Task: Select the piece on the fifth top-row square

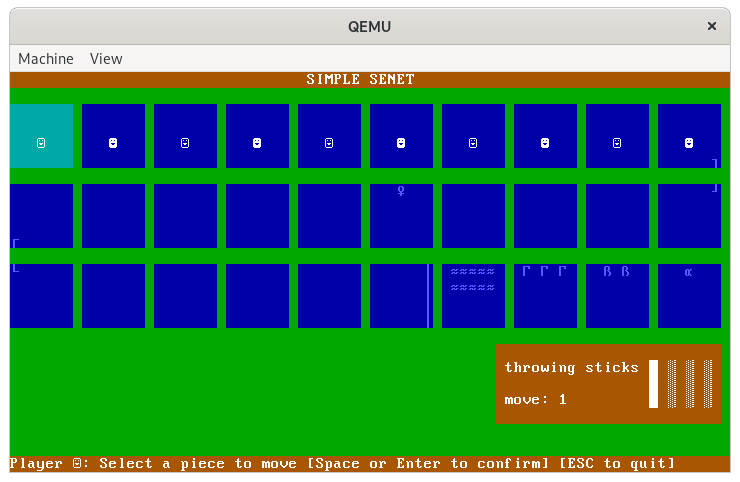Action: tap(329, 143)
